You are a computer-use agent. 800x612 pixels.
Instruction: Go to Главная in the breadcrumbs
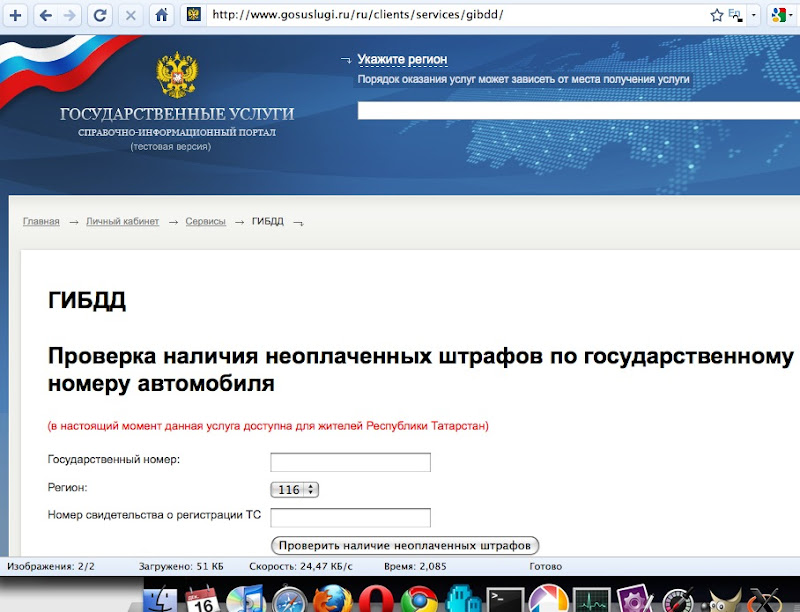[x=41, y=221]
